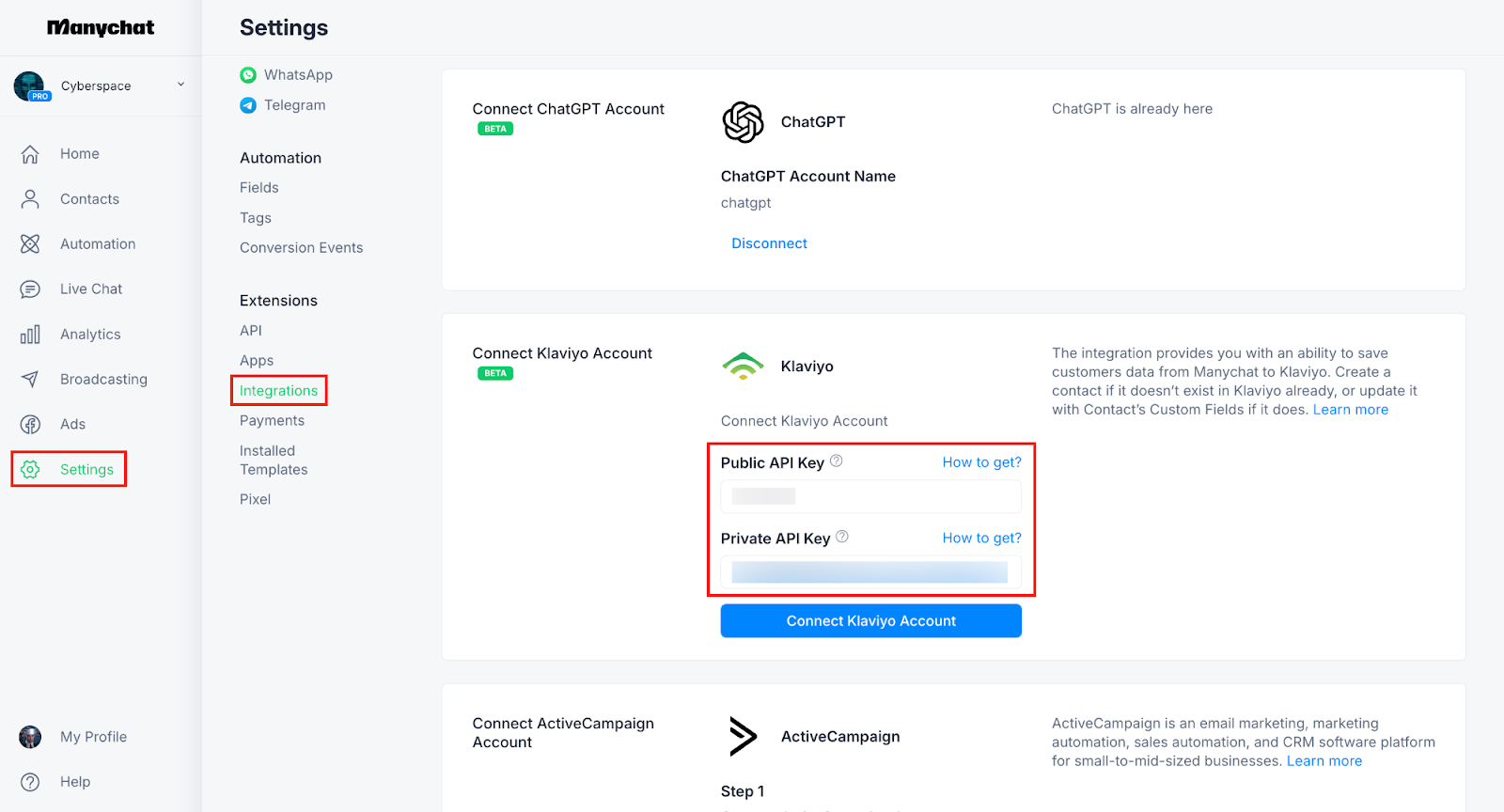Click the Settings page heading
The width and height of the screenshot is (1504, 812).
coord(284,27)
